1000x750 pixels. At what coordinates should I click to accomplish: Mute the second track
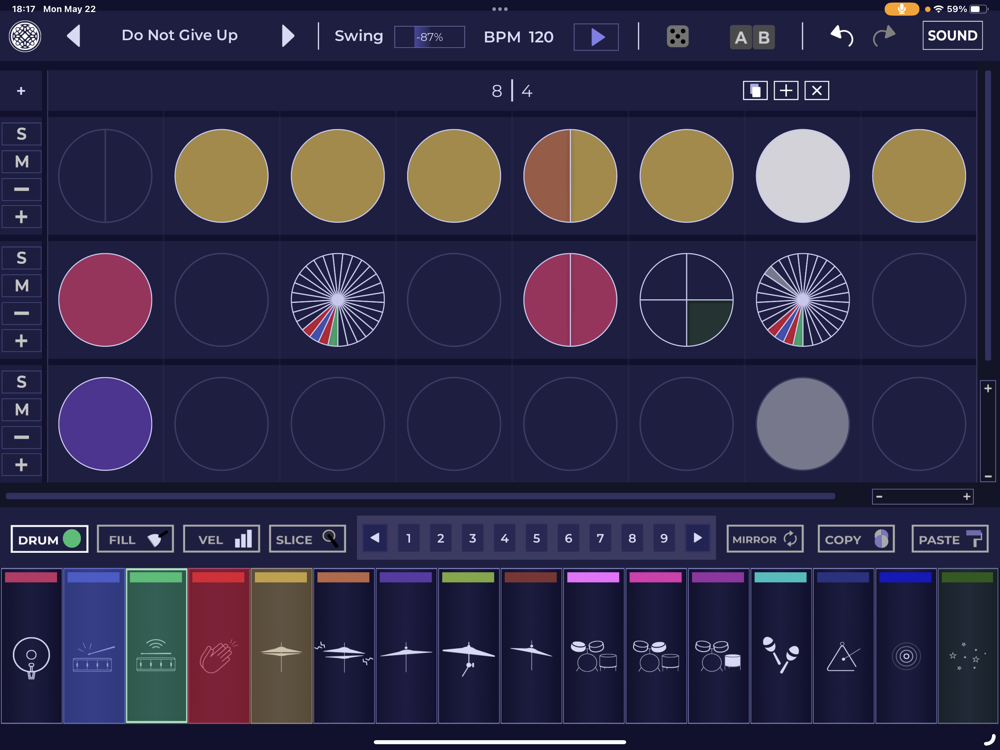pyautogui.click(x=21, y=286)
